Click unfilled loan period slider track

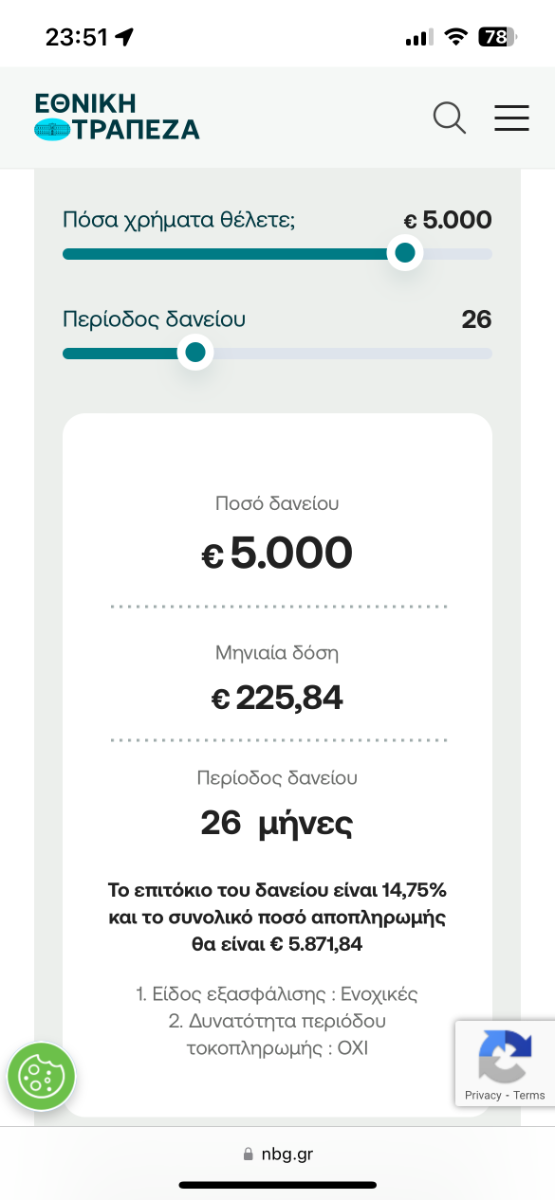(352, 353)
